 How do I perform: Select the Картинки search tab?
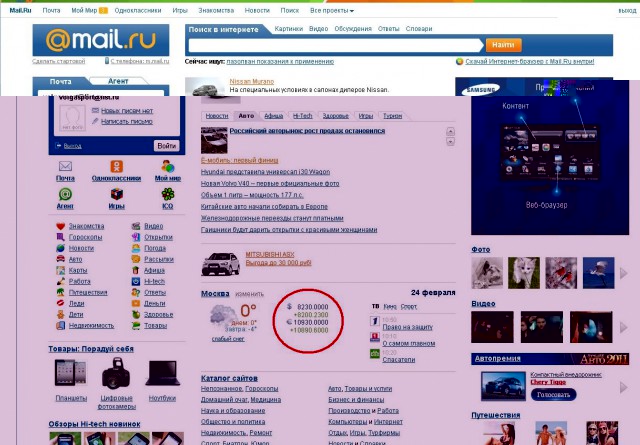click(x=289, y=29)
